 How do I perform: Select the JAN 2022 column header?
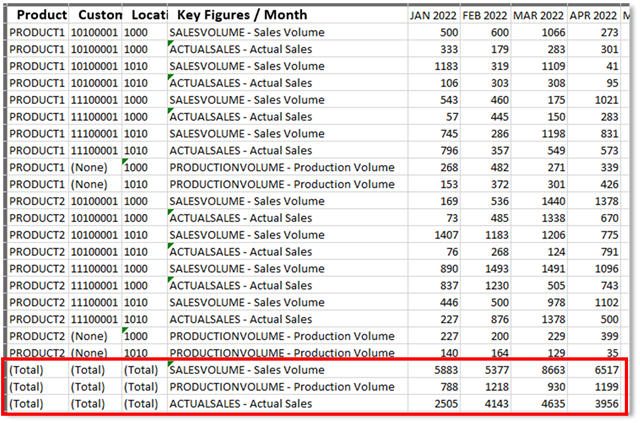point(435,16)
